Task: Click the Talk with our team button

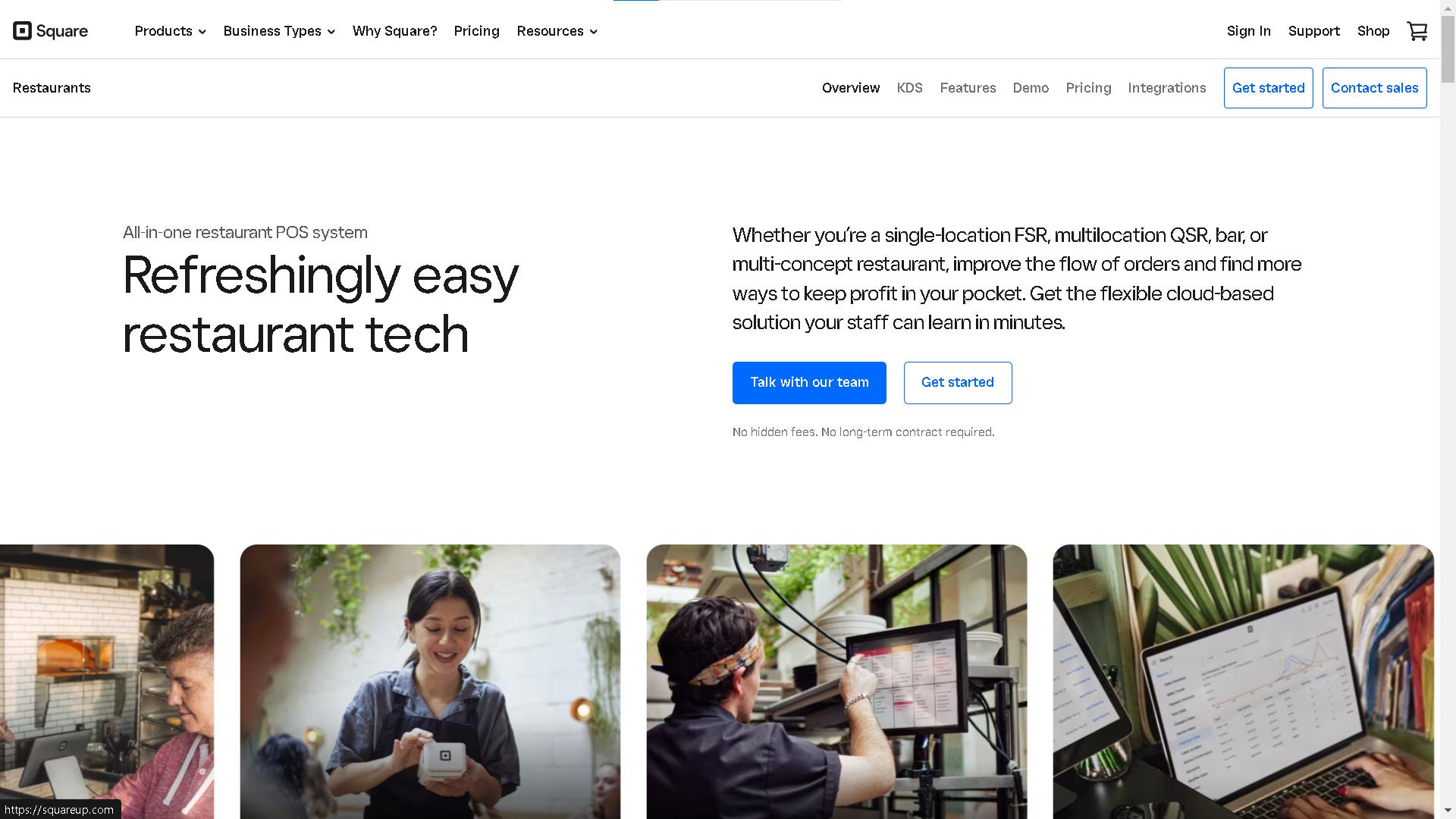Action: (809, 382)
